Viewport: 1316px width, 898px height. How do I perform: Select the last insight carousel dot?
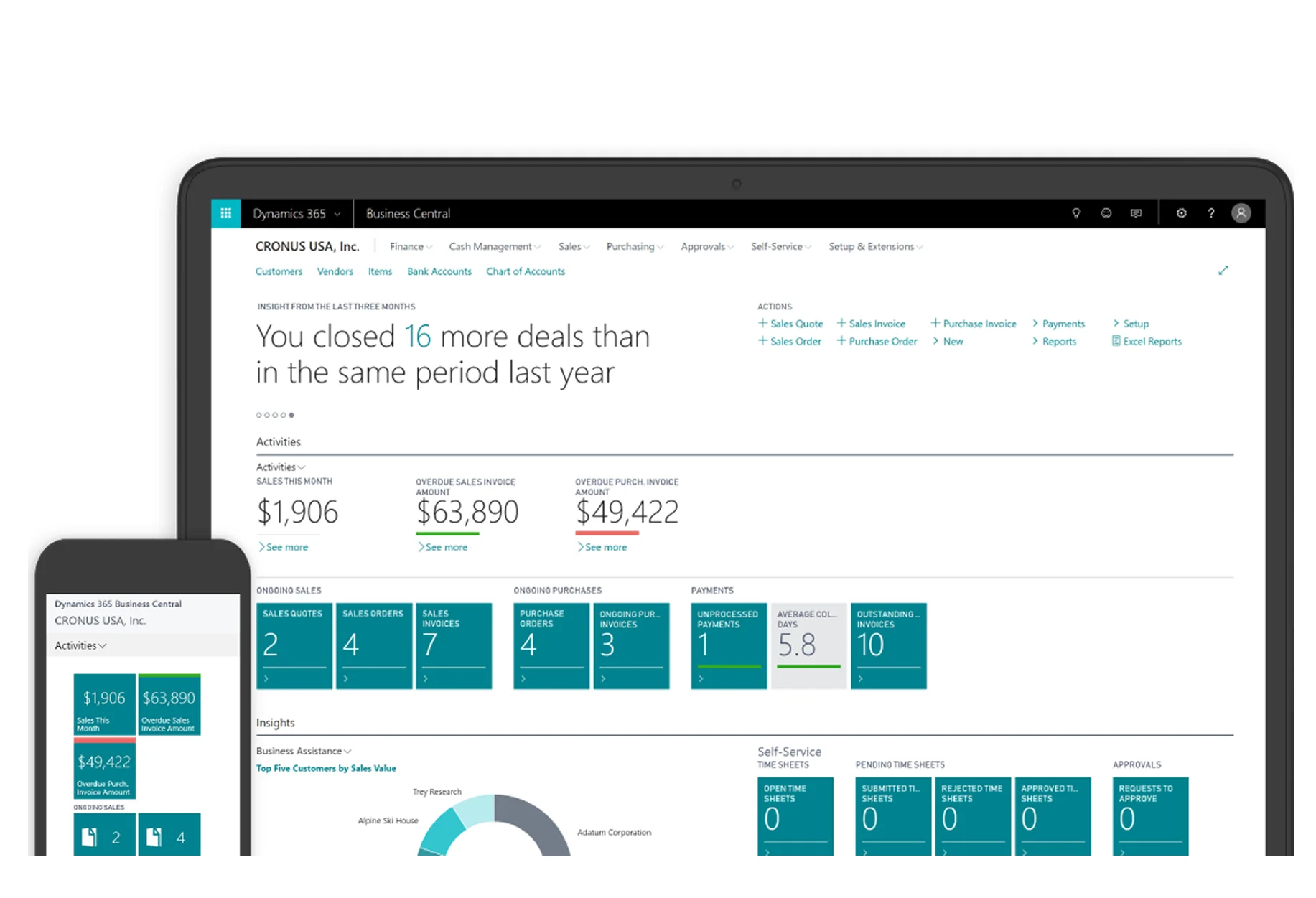pyautogui.click(x=291, y=415)
